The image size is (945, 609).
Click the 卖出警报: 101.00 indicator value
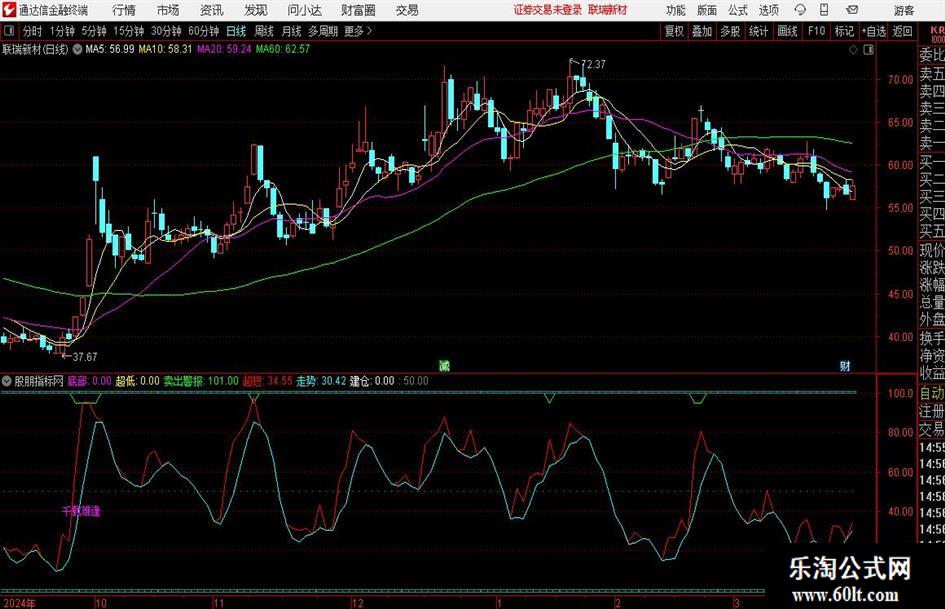tap(201, 381)
